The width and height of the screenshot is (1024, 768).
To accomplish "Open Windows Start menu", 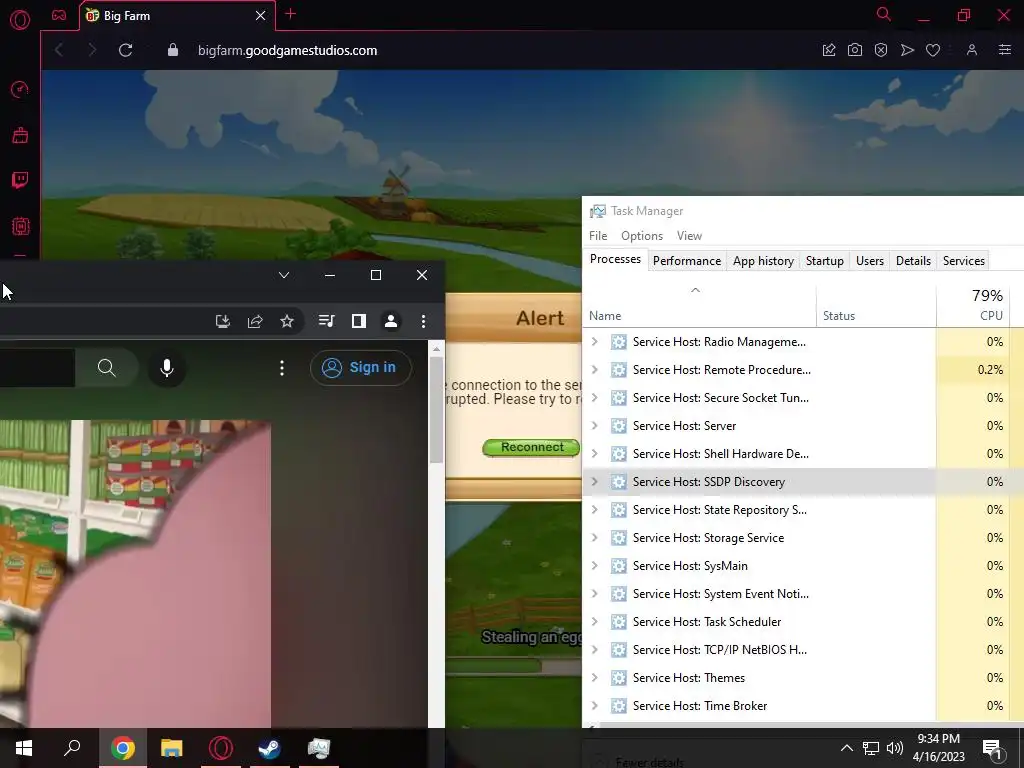I will pos(24,748).
